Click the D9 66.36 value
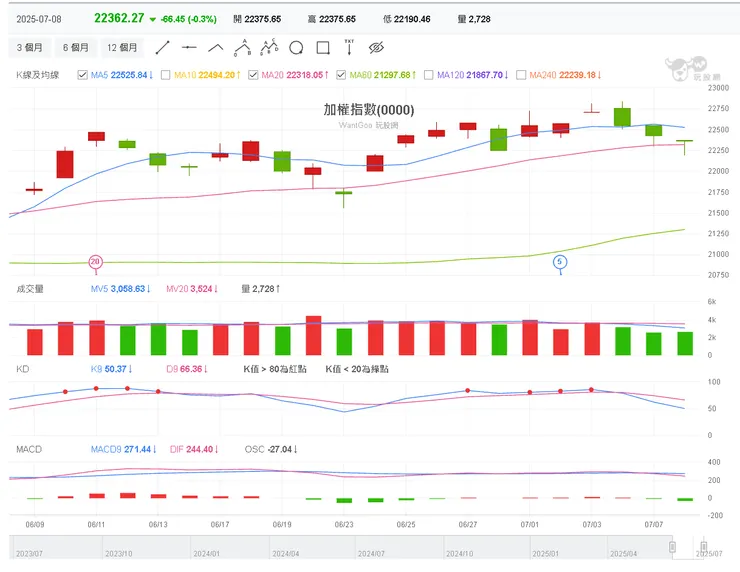The height and width of the screenshot is (572, 740). tap(187, 369)
